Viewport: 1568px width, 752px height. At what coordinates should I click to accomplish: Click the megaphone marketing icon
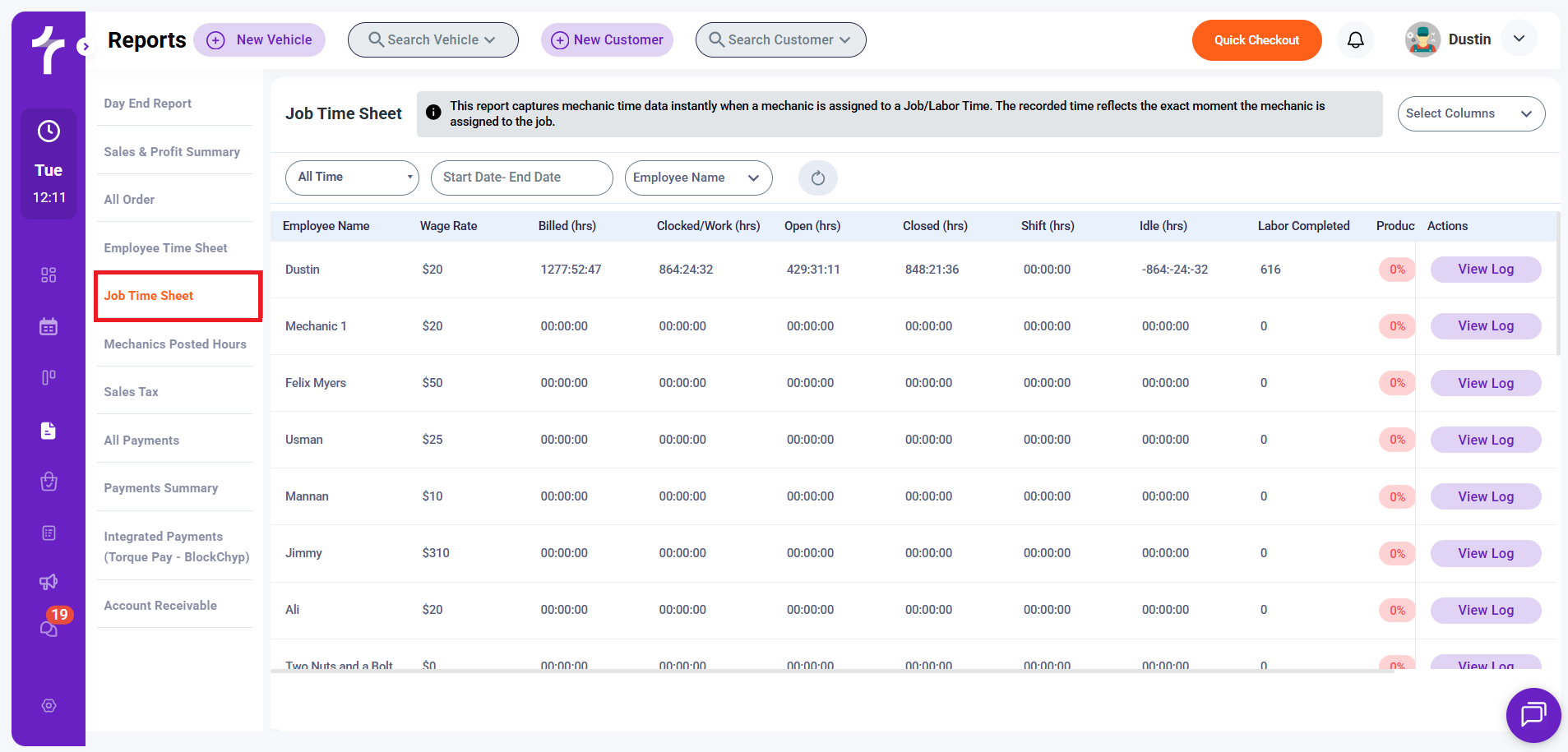click(49, 582)
